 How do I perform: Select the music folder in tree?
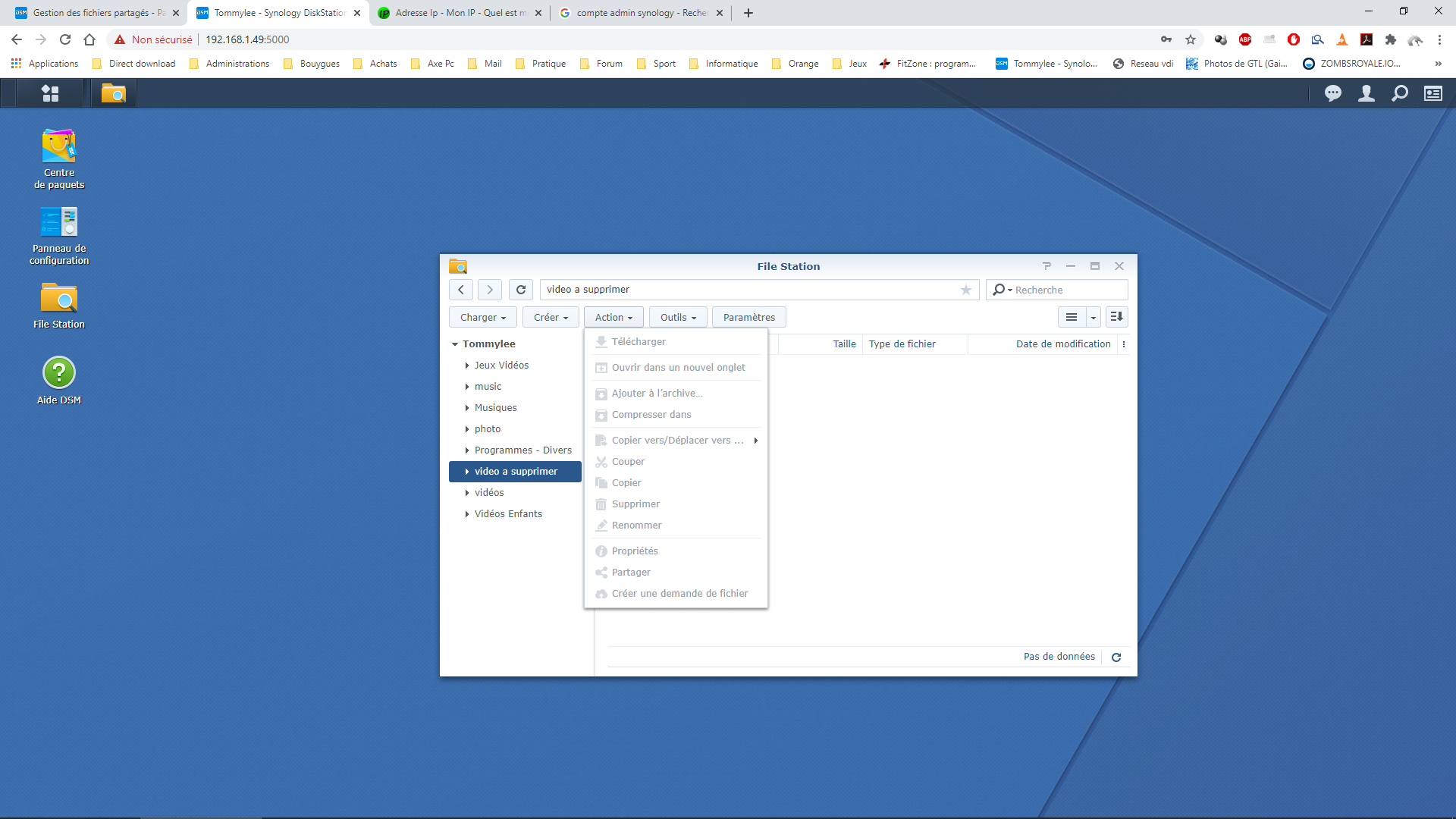coord(516,387)
